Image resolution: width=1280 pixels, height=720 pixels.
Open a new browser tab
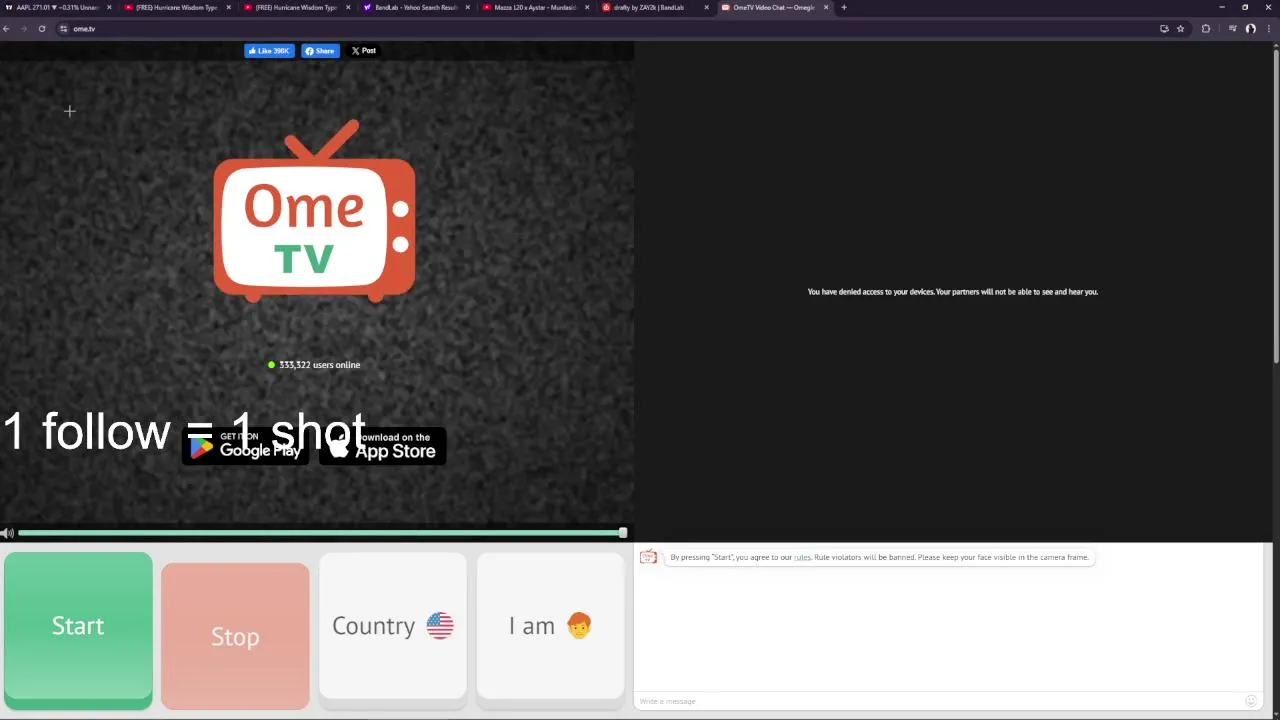pos(844,7)
